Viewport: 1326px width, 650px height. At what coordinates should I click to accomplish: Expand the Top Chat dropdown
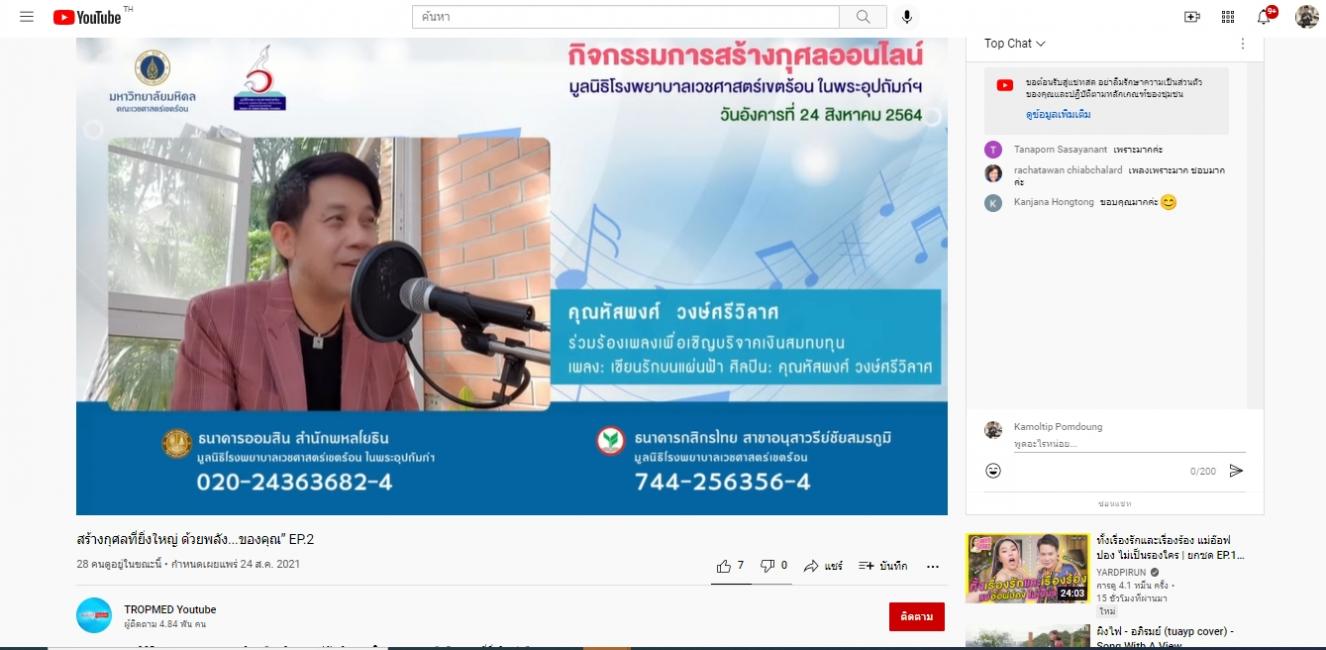tap(1015, 43)
